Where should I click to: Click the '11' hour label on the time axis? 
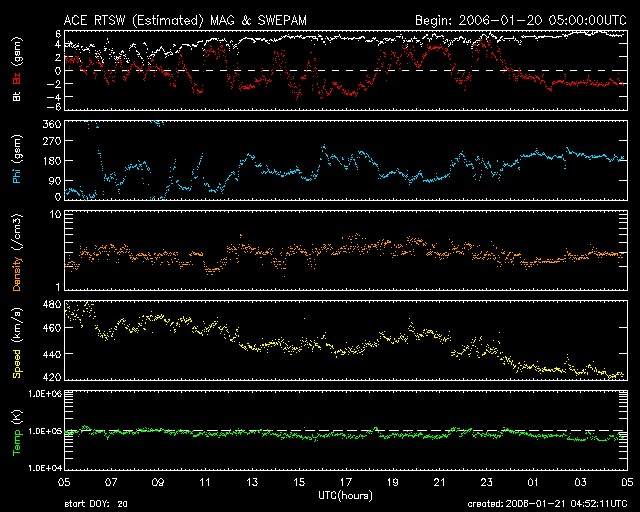coord(205,483)
